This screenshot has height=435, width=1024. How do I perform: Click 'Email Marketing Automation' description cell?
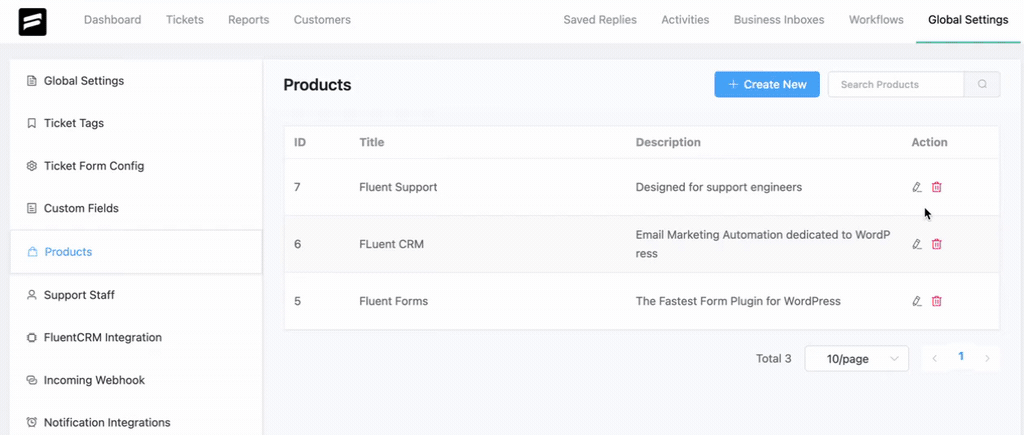click(x=763, y=244)
